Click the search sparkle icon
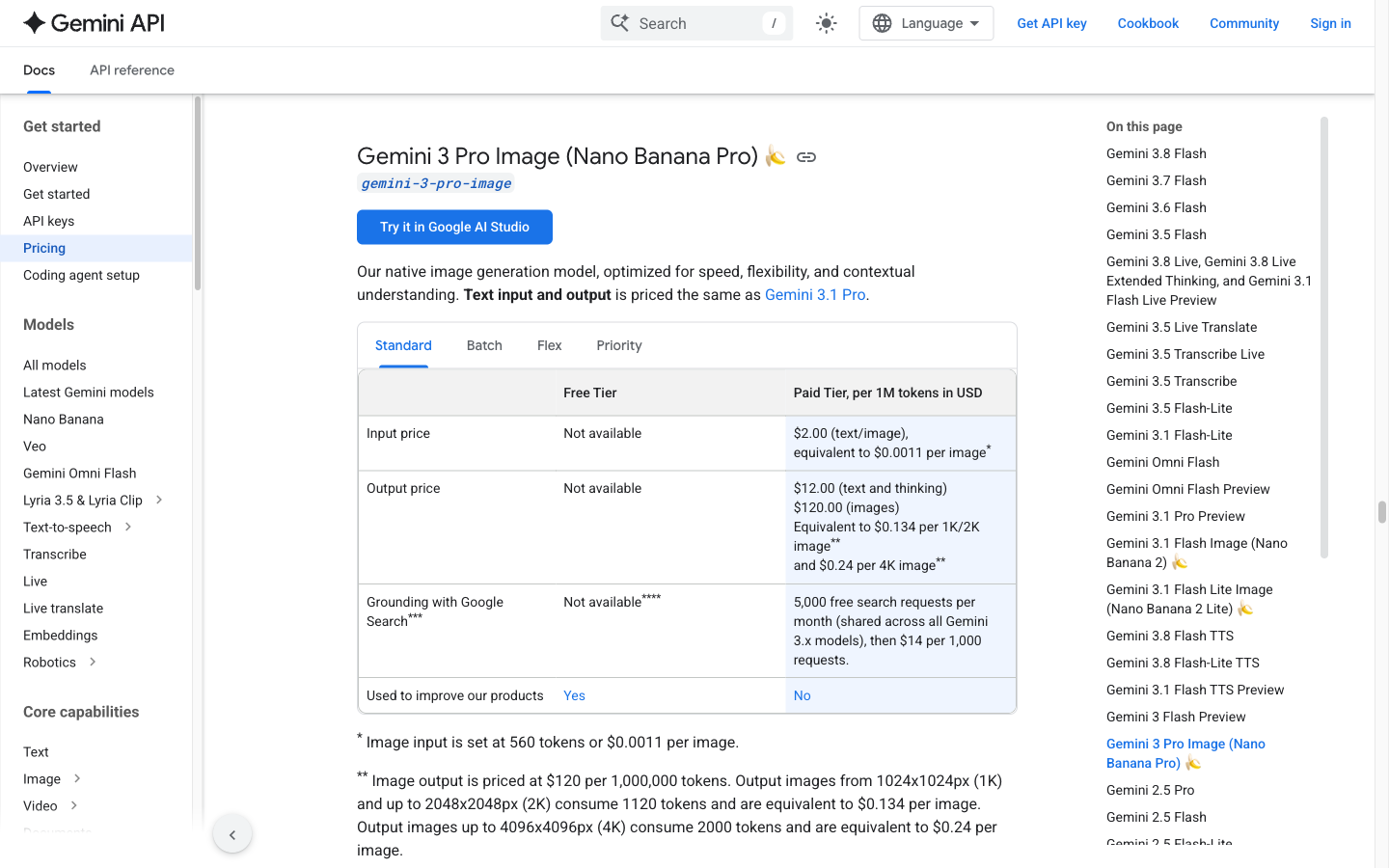This screenshot has height=868, width=1389. 620,23
